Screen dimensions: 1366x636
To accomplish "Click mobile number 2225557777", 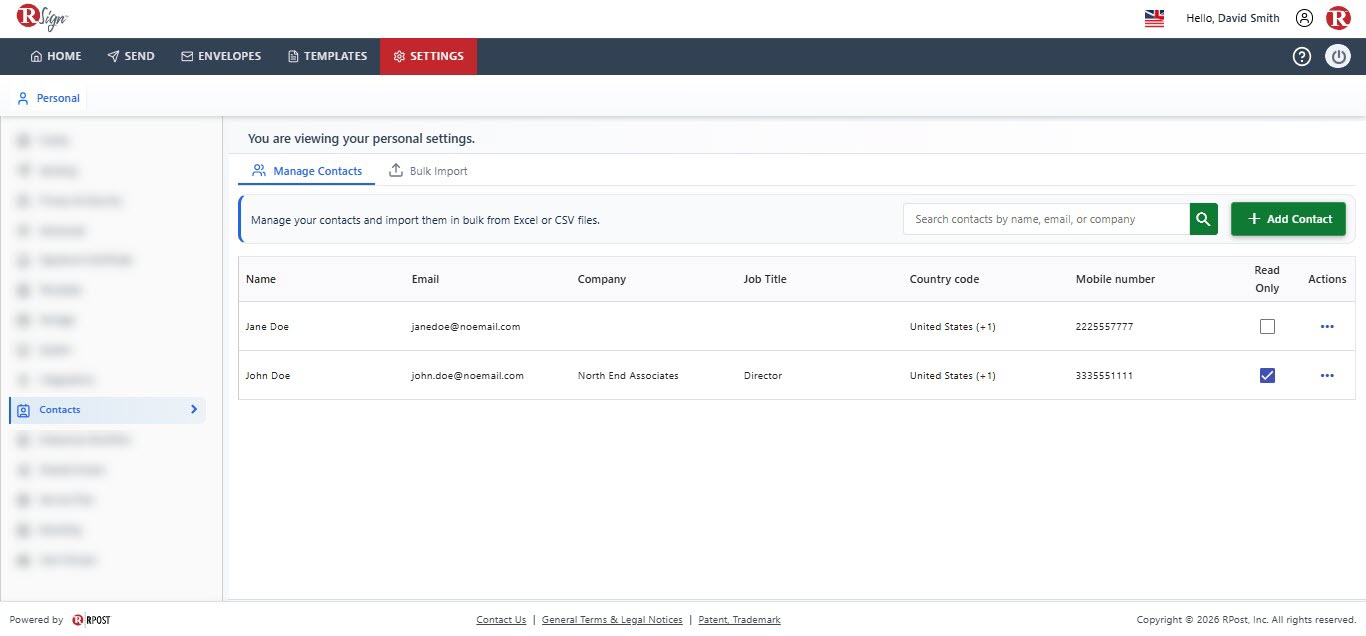I will [x=1105, y=327].
